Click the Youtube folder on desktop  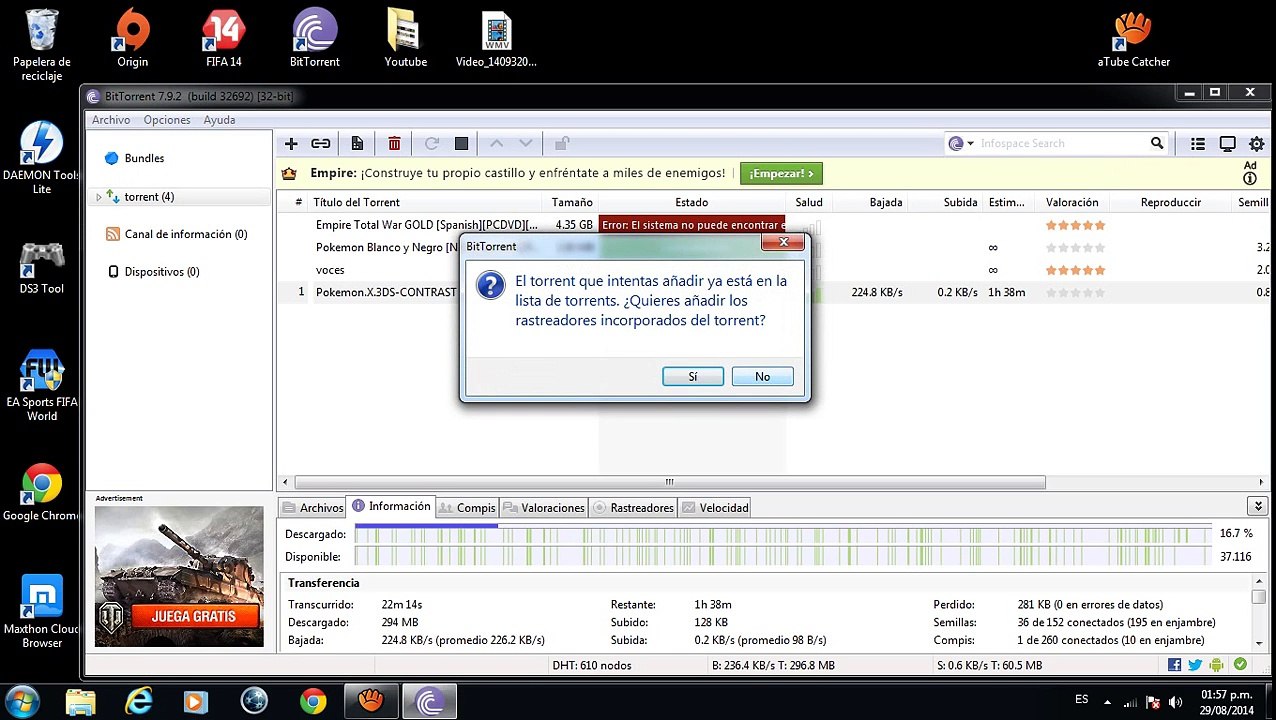405,38
